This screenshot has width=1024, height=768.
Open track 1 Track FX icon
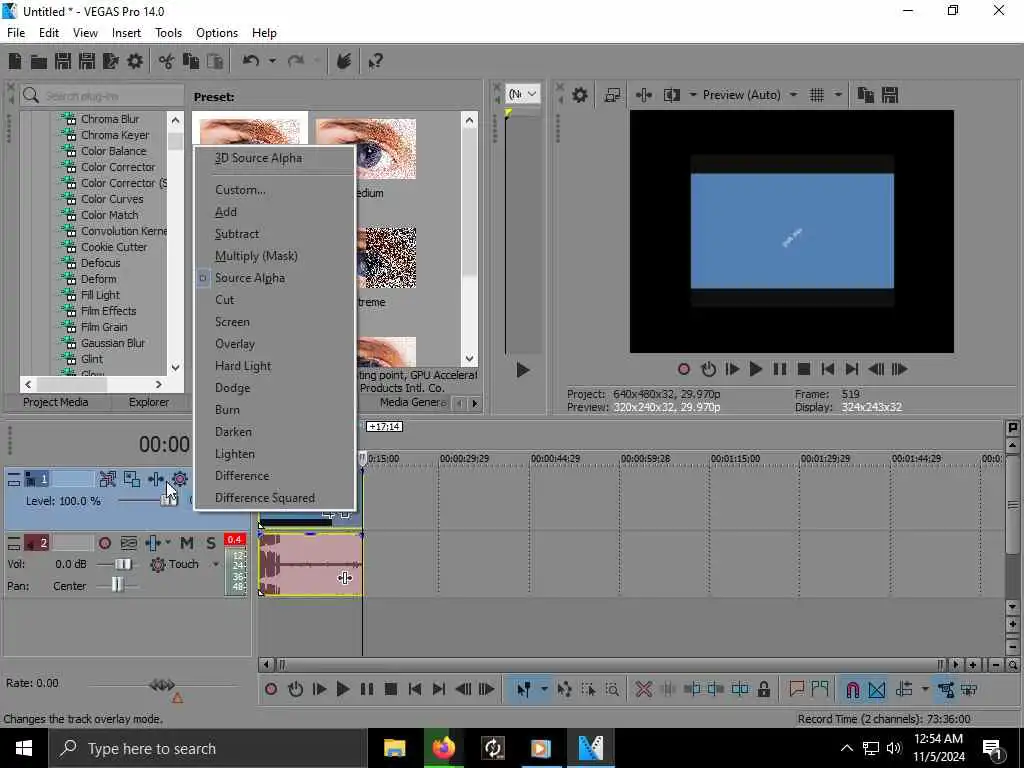coord(155,479)
